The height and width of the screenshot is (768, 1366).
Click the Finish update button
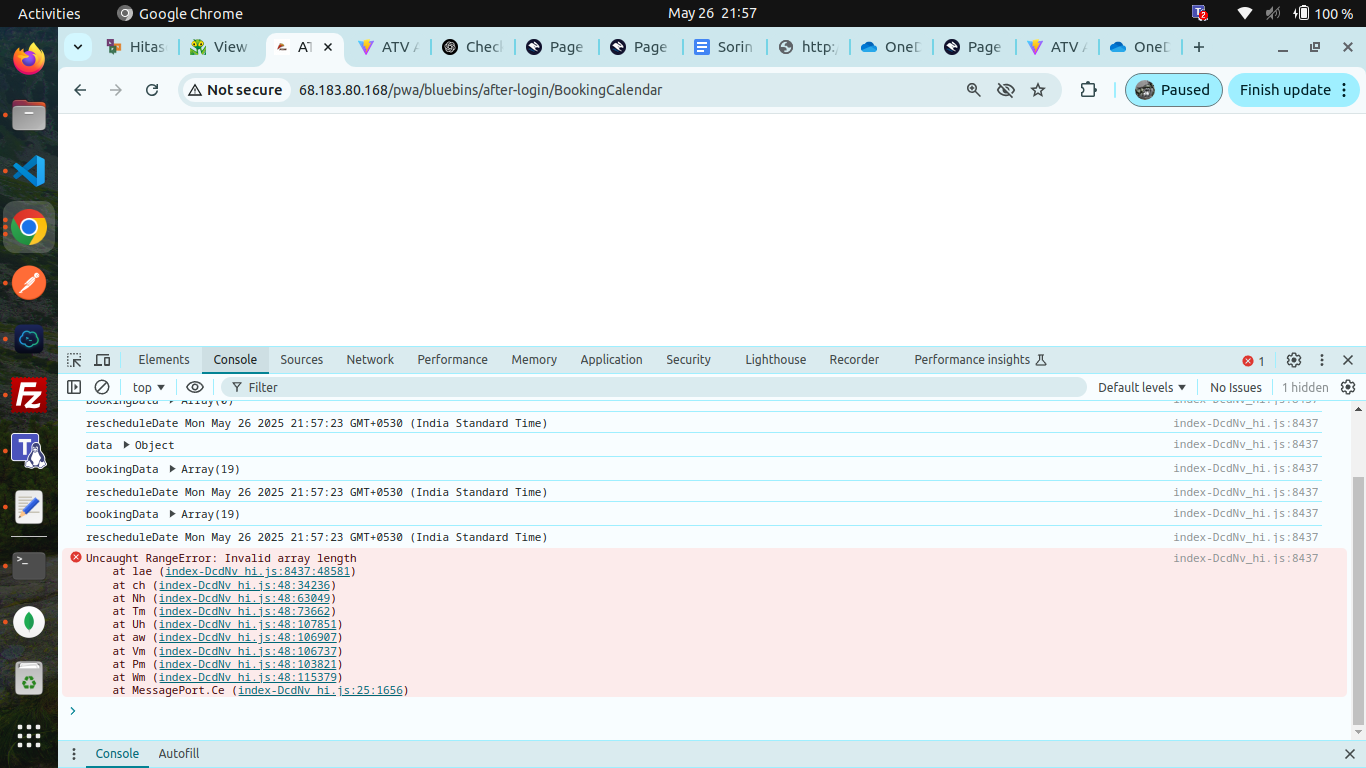[x=1294, y=90]
